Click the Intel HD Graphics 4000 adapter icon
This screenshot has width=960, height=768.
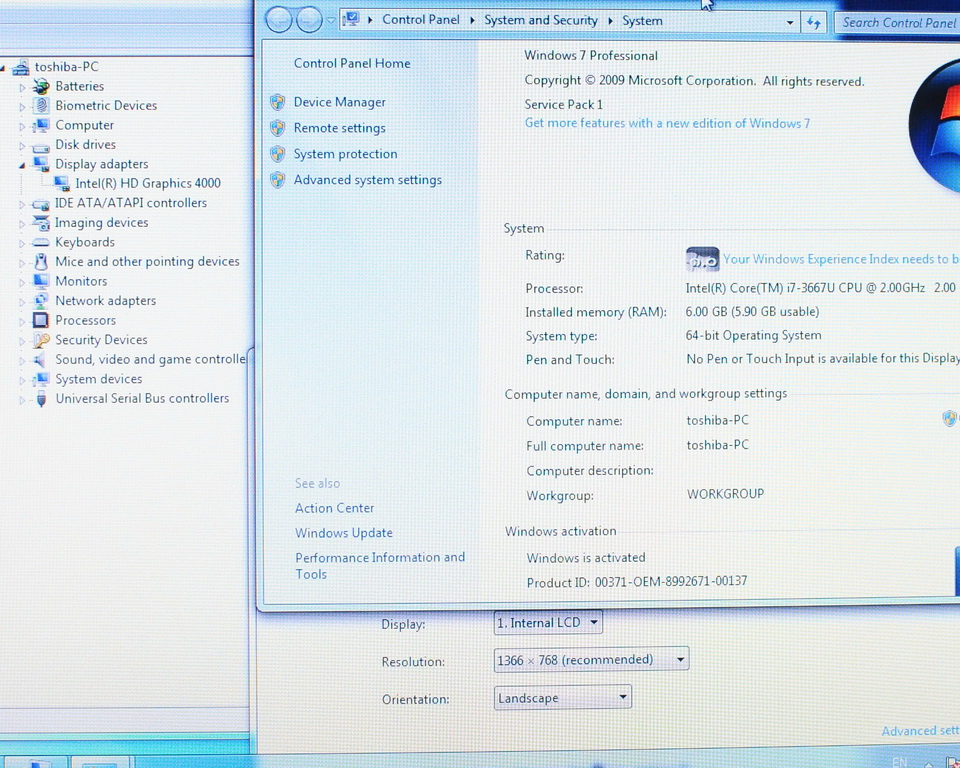pos(61,183)
